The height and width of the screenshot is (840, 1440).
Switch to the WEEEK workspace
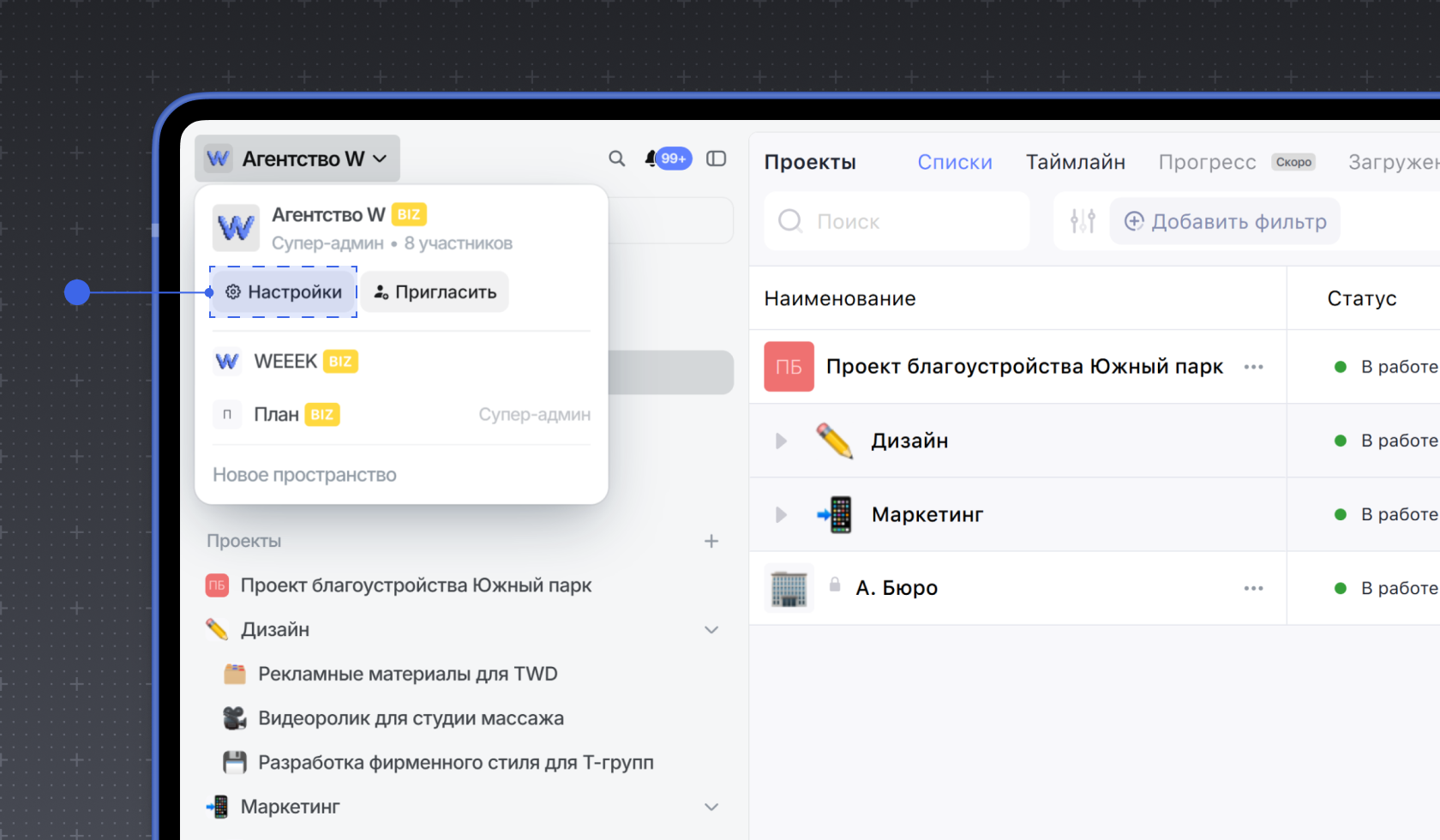285,362
